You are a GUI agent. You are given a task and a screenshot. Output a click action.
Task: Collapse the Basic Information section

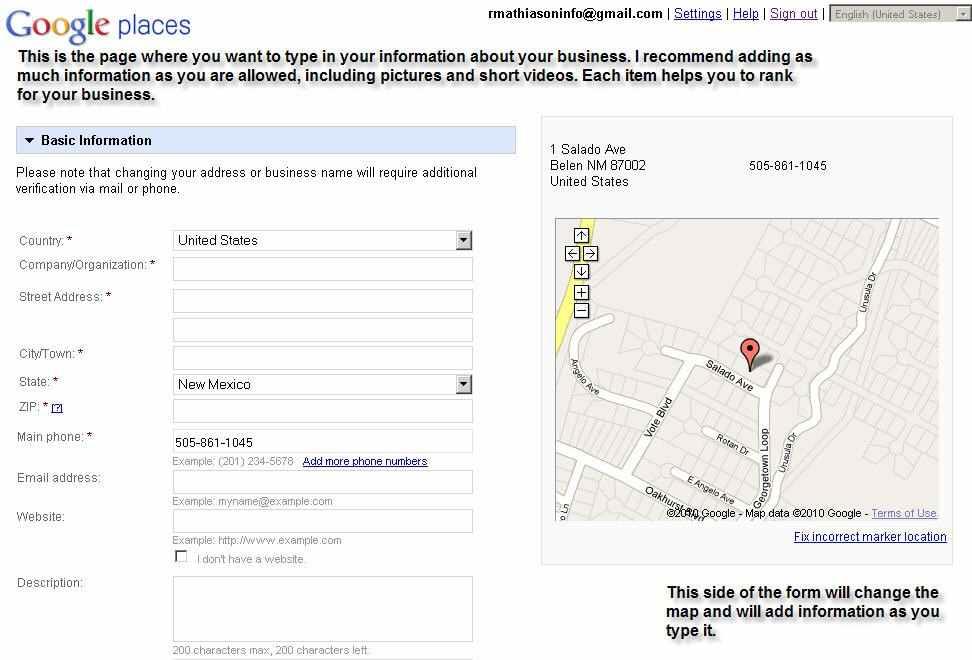point(30,141)
